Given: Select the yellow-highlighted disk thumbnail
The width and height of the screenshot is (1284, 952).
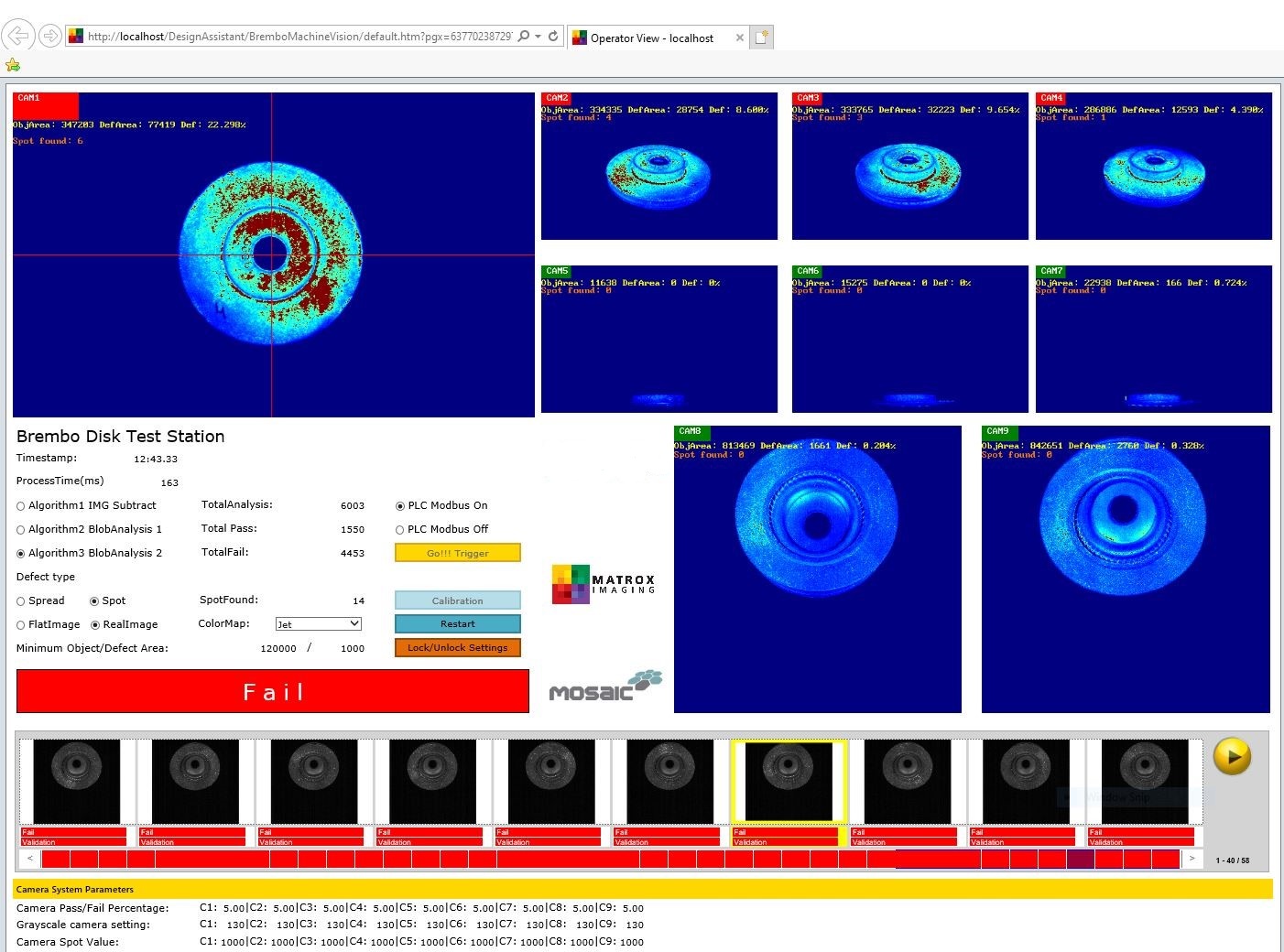Looking at the screenshot, I should pos(789,782).
